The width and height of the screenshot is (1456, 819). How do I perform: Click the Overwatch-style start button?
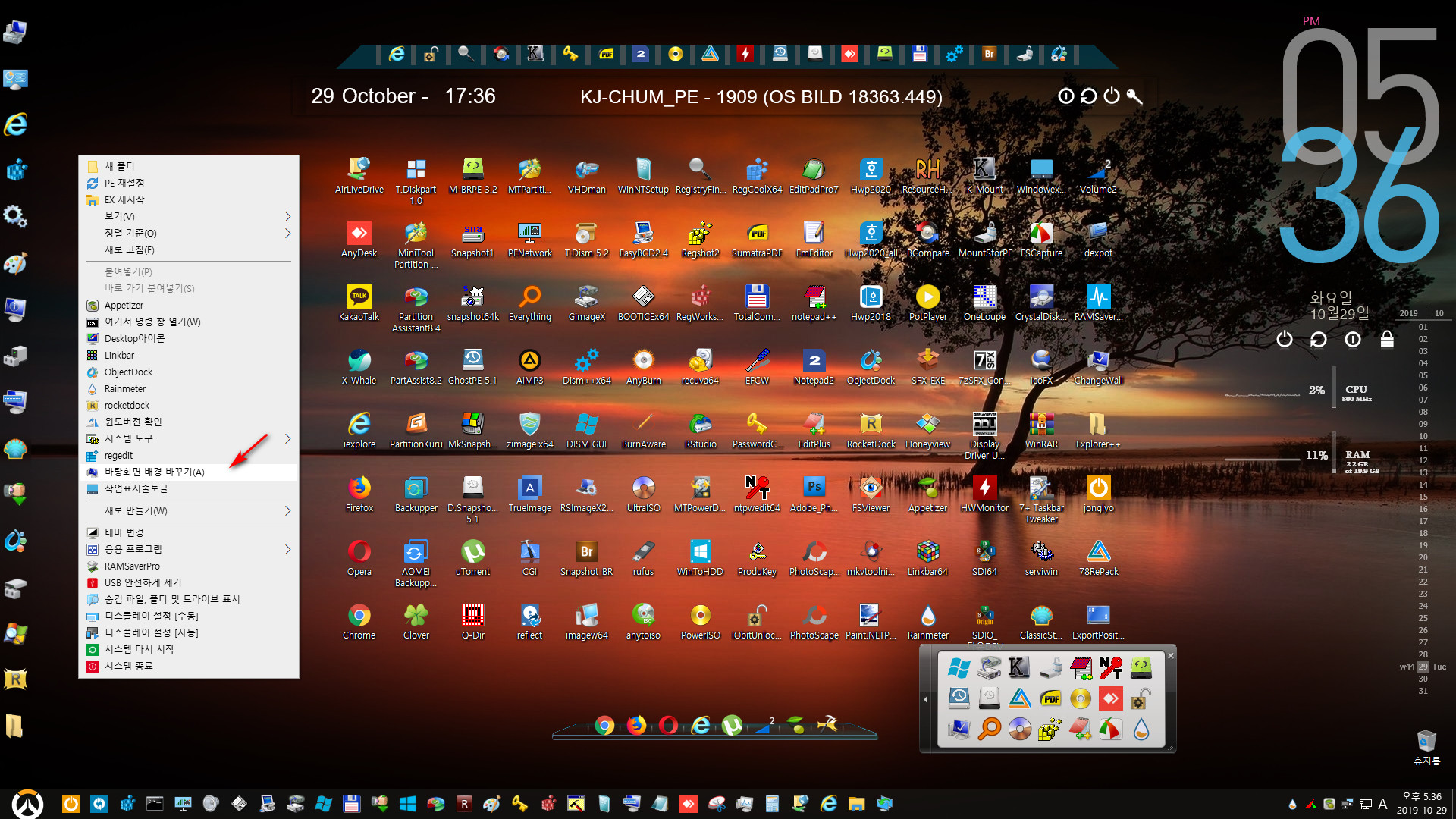[27, 804]
